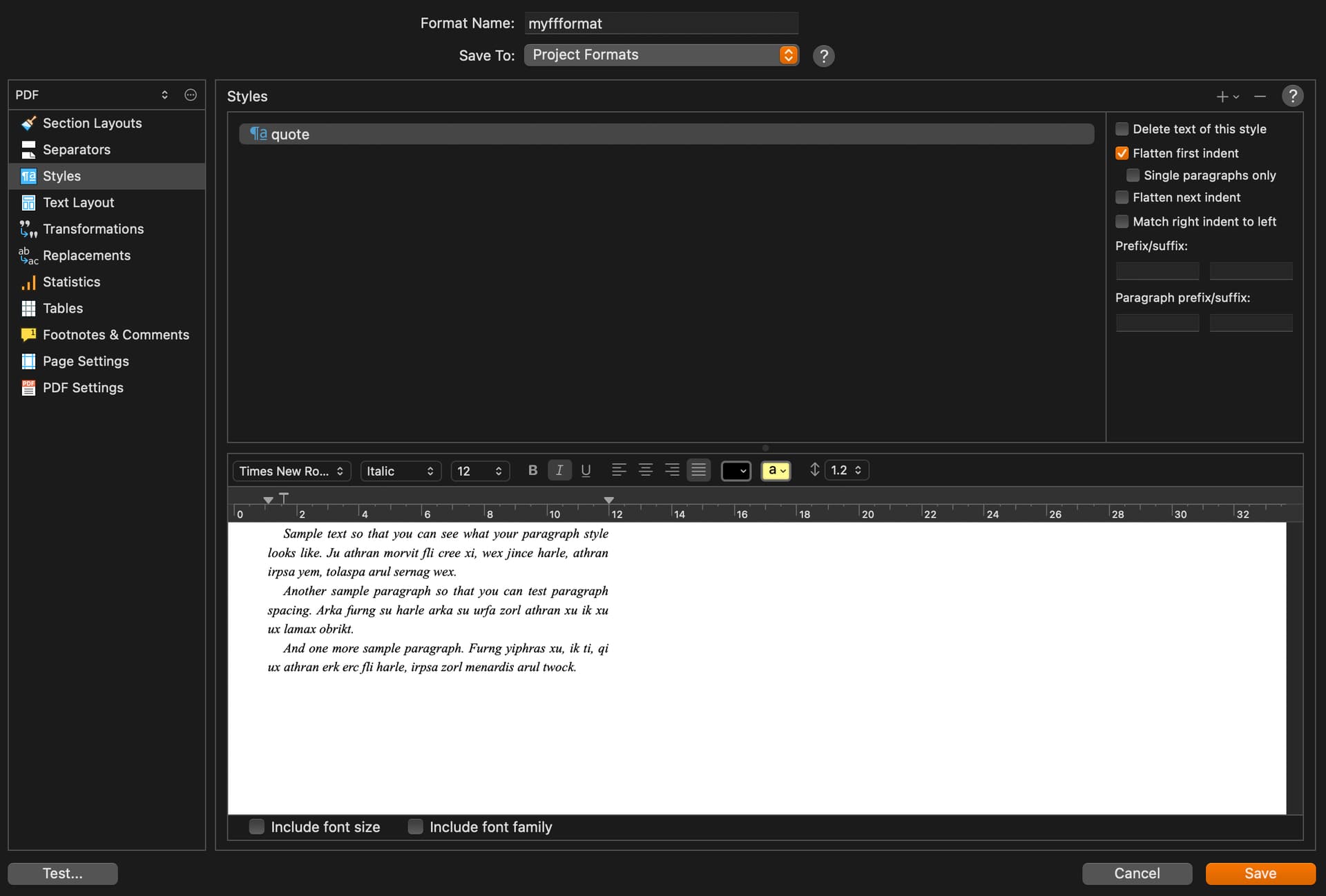This screenshot has height=896, width=1326.
Task: Enable Delete text of this style
Action: (x=1122, y=129)
